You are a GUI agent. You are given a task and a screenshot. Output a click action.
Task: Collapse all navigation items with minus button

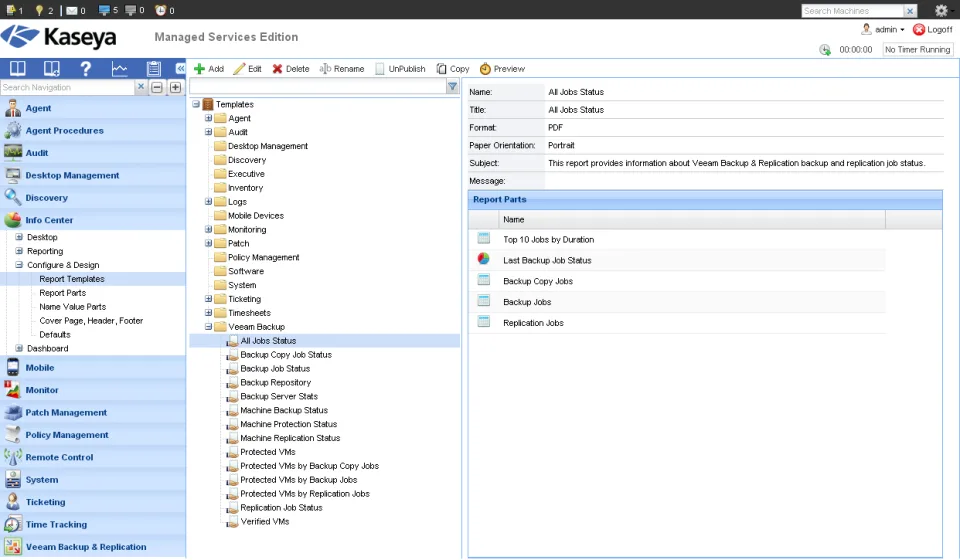(157, 88)
